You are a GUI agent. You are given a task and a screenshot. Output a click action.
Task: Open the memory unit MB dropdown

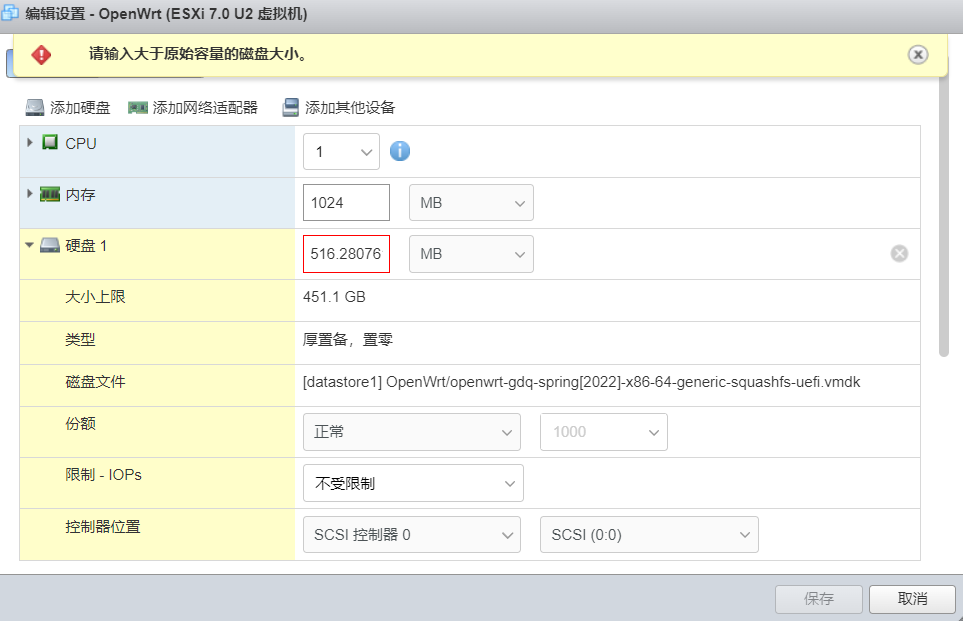click(472, 203)
